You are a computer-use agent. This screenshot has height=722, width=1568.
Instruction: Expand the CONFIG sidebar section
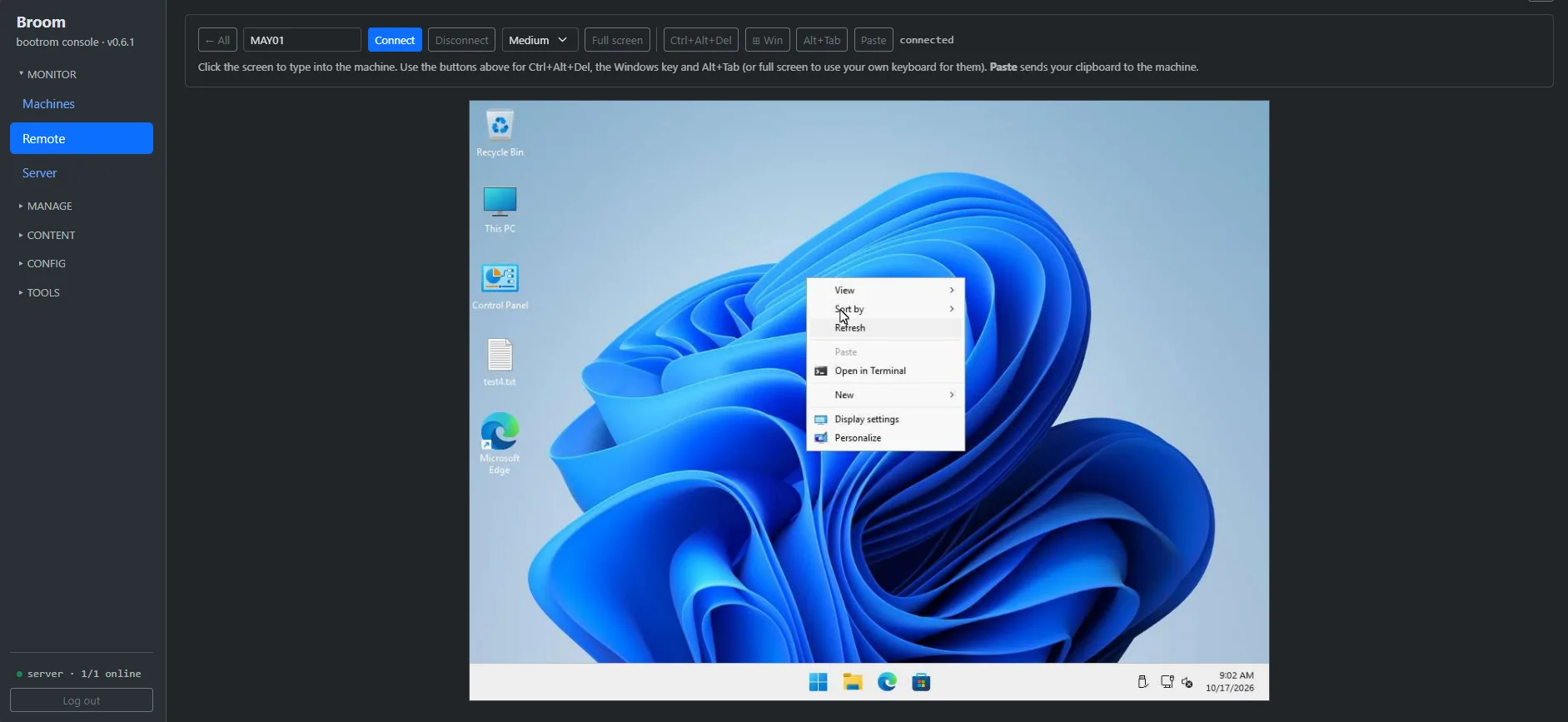42,263
